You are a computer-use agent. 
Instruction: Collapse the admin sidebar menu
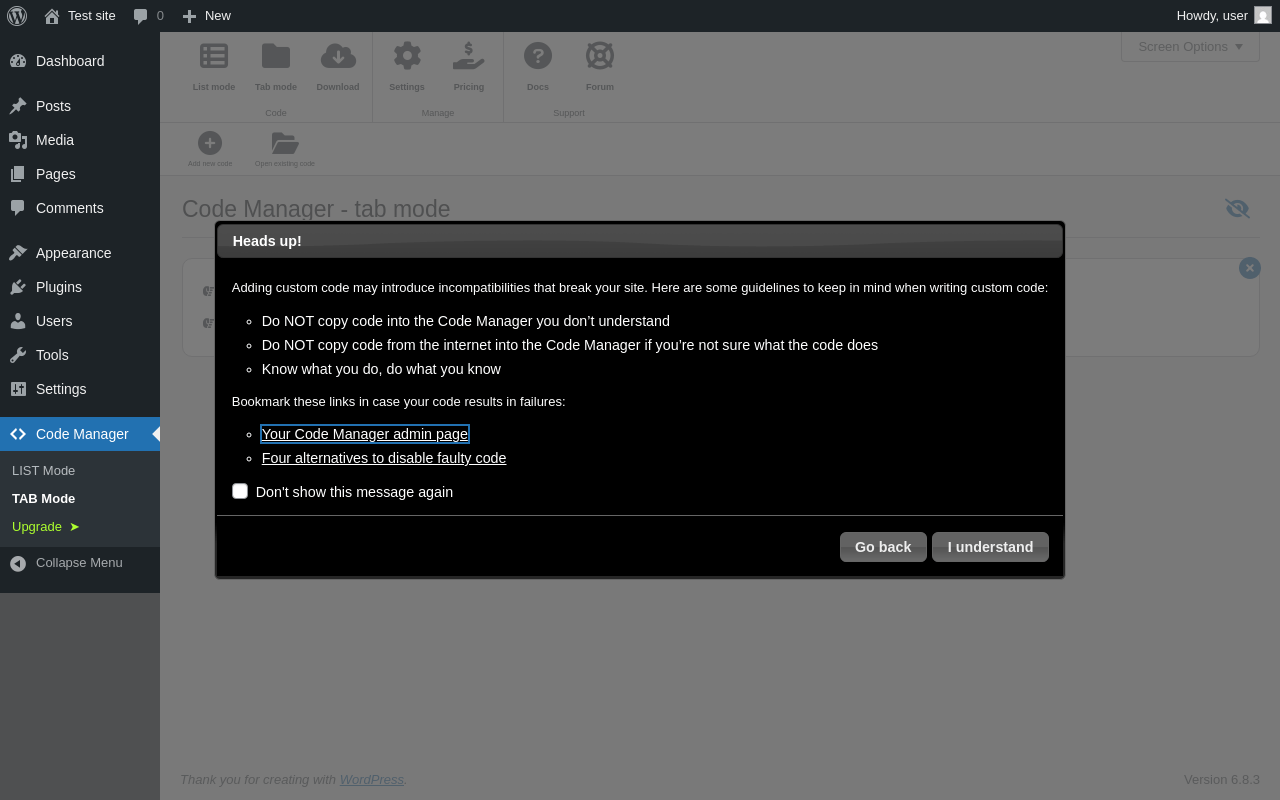click(x=80, y=563)
